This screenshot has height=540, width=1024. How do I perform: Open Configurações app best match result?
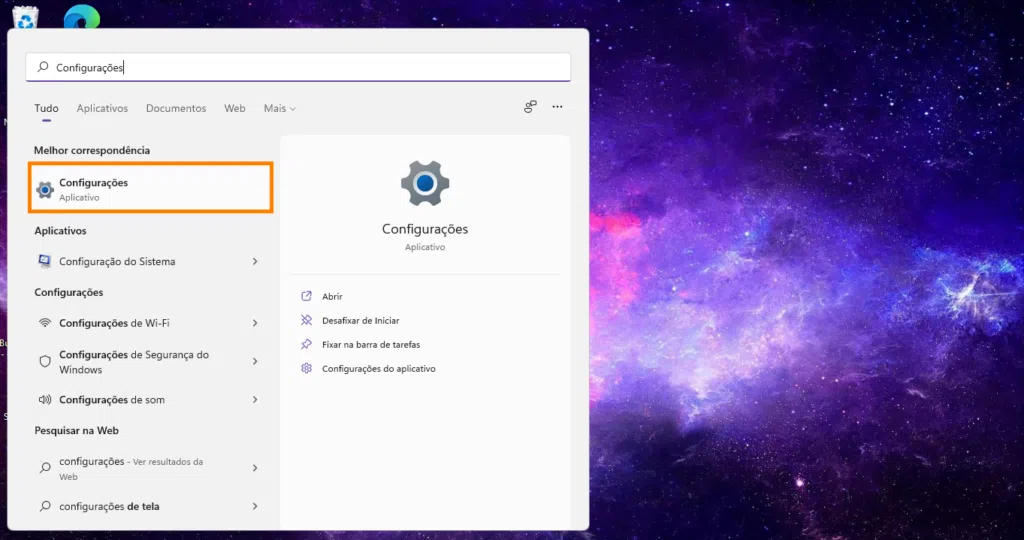point(150,188)
